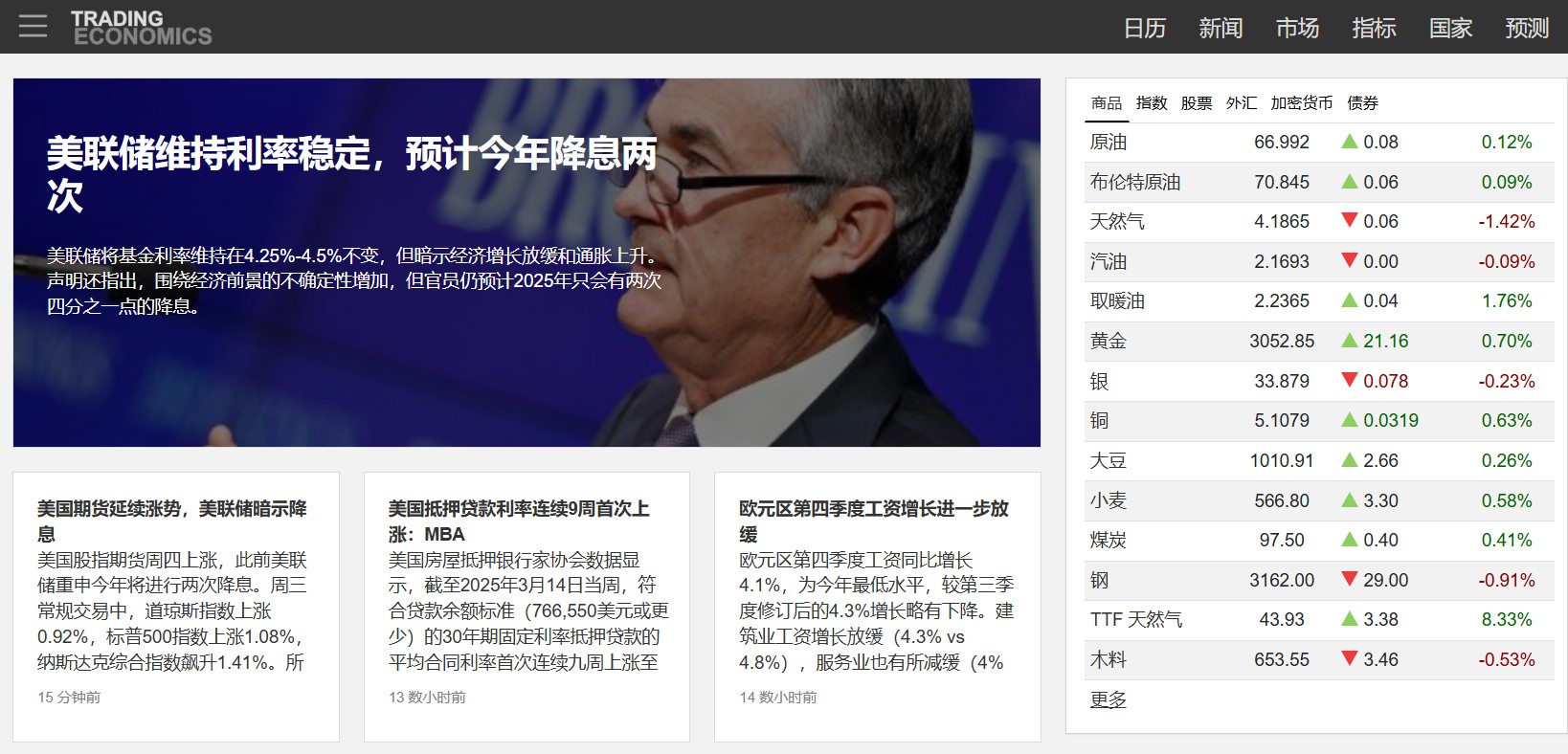Open the 大豆 commodity link
The width and height of the screenshot is (1568, 754).
(1109, 460)
